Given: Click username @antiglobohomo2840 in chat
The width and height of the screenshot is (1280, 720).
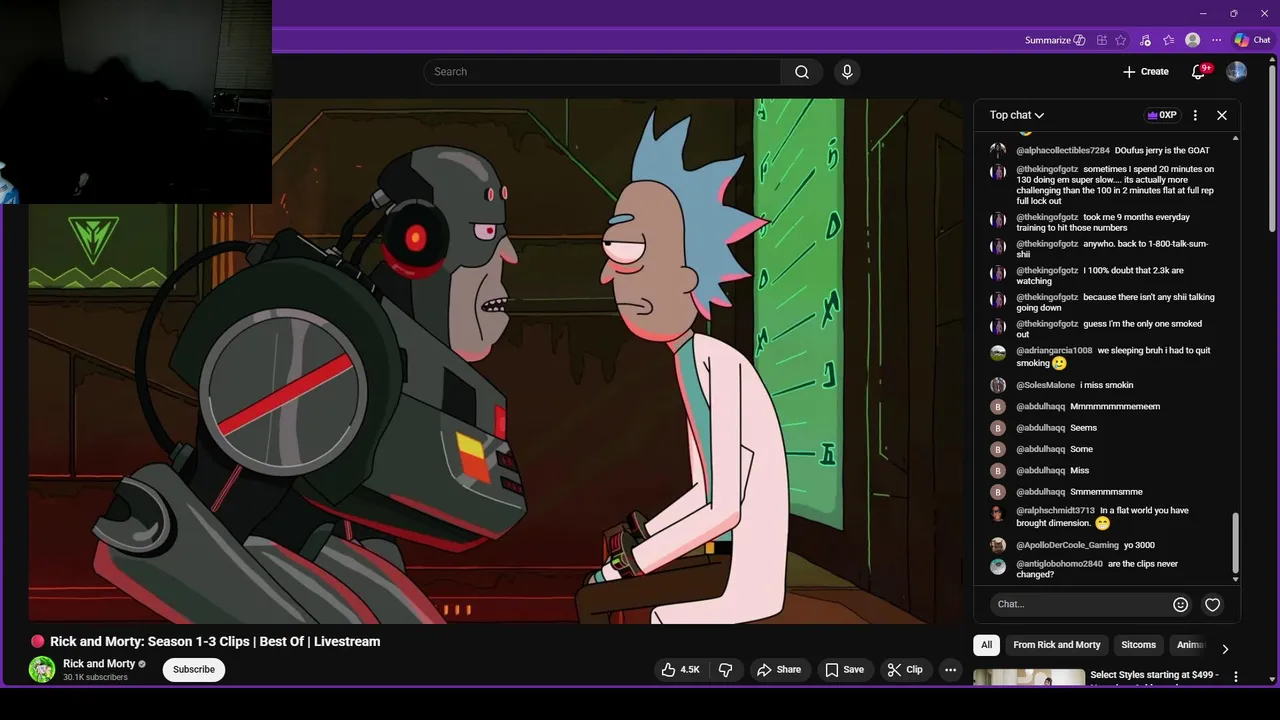Looking at the screenshot, I should click(x=1059, y=564).
